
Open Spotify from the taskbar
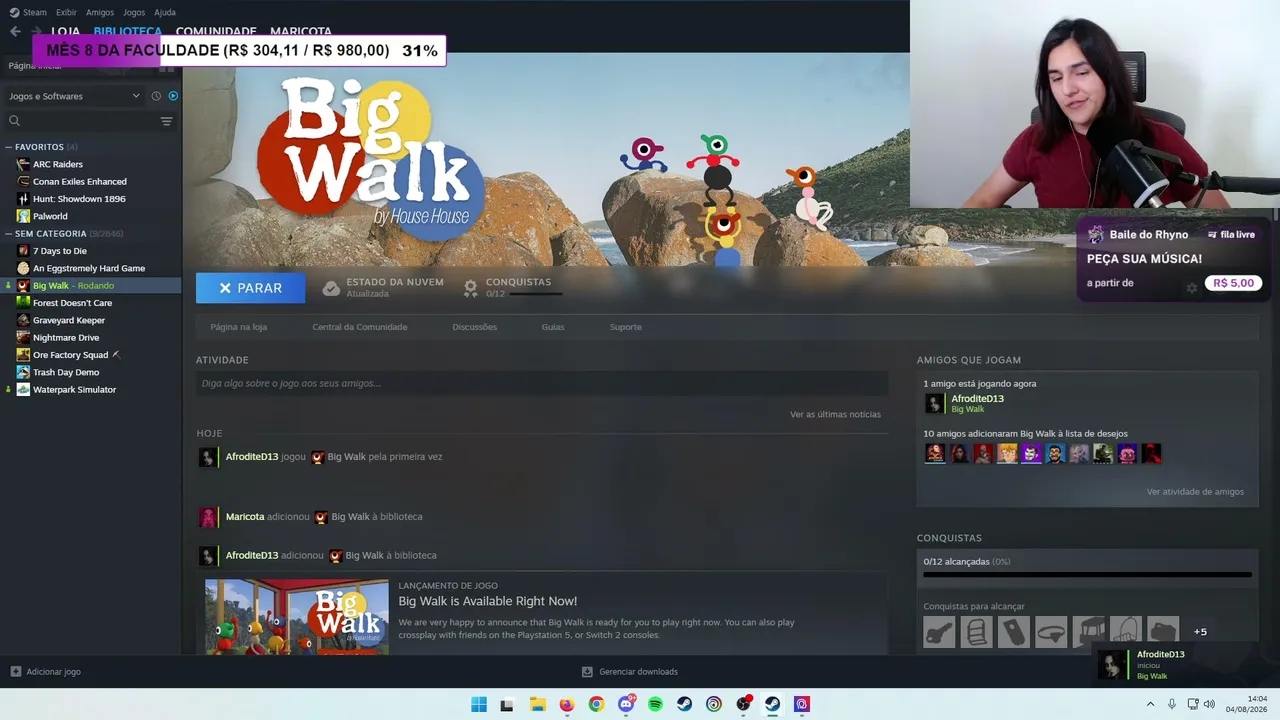[655, 704]
